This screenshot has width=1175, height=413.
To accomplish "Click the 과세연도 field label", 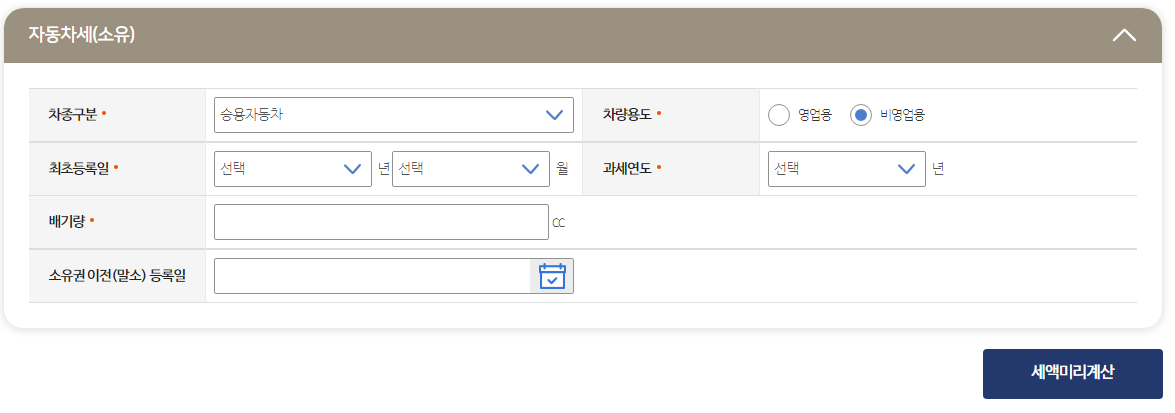I will (x=628, y=169).
